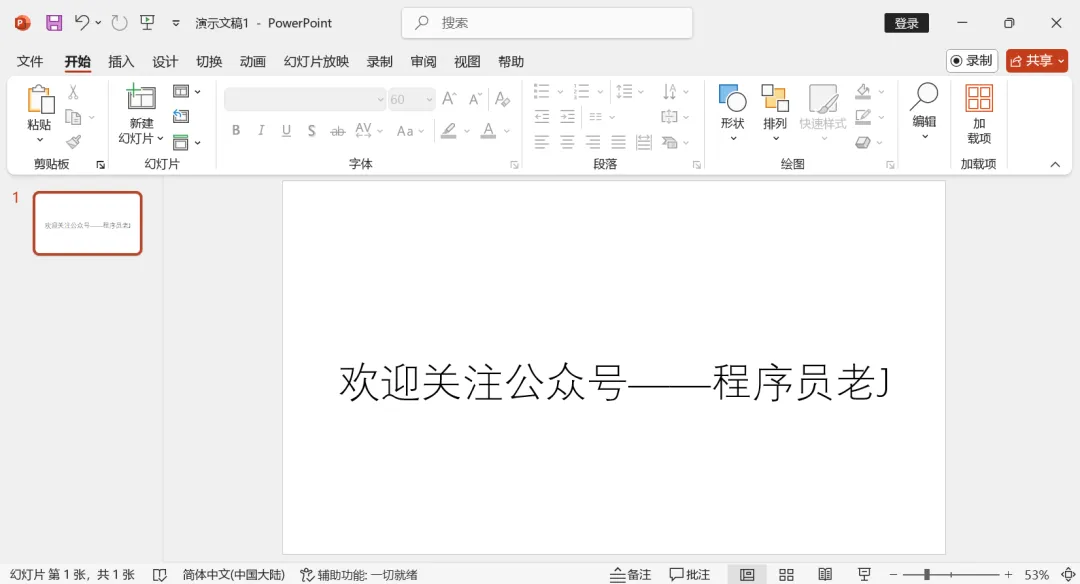Viewport: 1080px width, 584px height.
Task: Click the Save icon in title bar
Action: (x=54, y=23)
